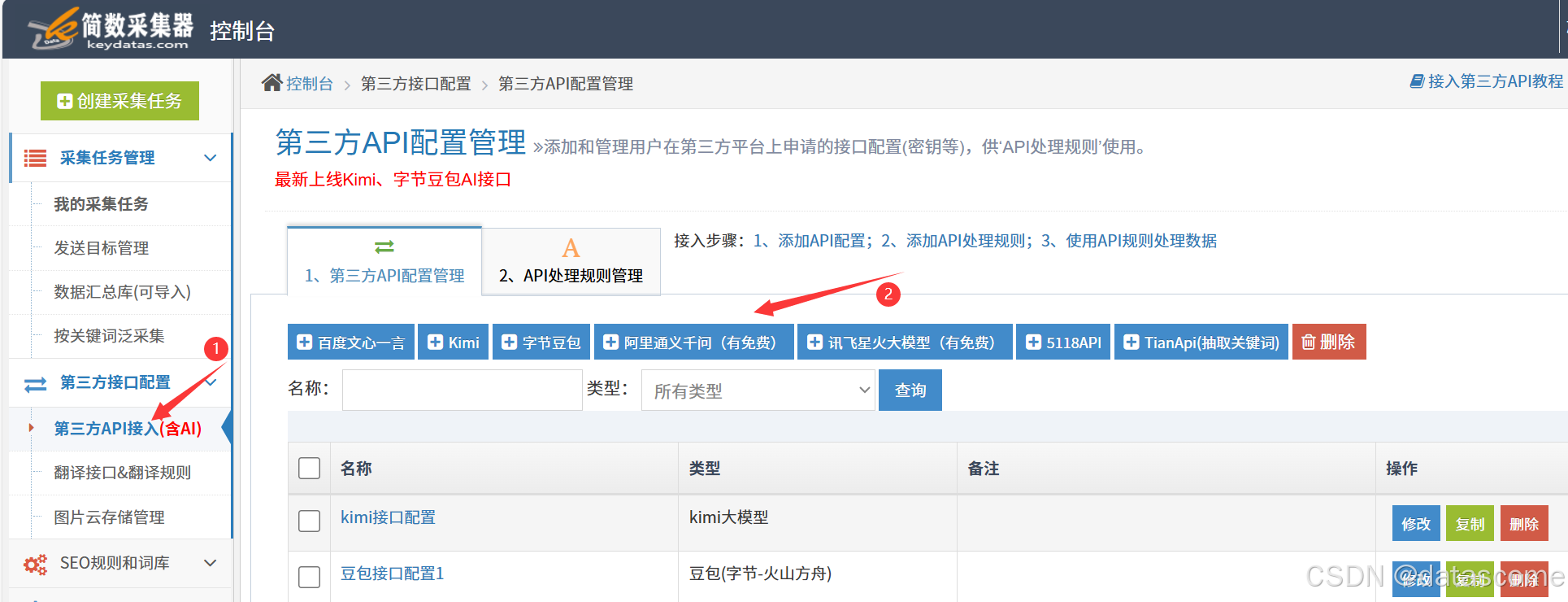1568x602 pixels.
Task: Add a TianApi(抽取关键词) configuration
Action: pyautogui.click(x=1201, y=342)
